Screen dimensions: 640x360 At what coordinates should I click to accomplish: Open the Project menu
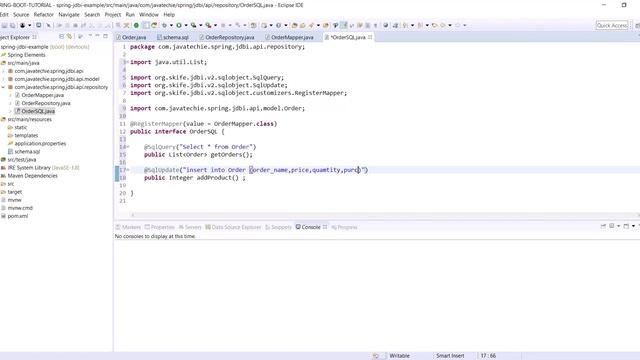pyautogui.click(x=113, y=14)
